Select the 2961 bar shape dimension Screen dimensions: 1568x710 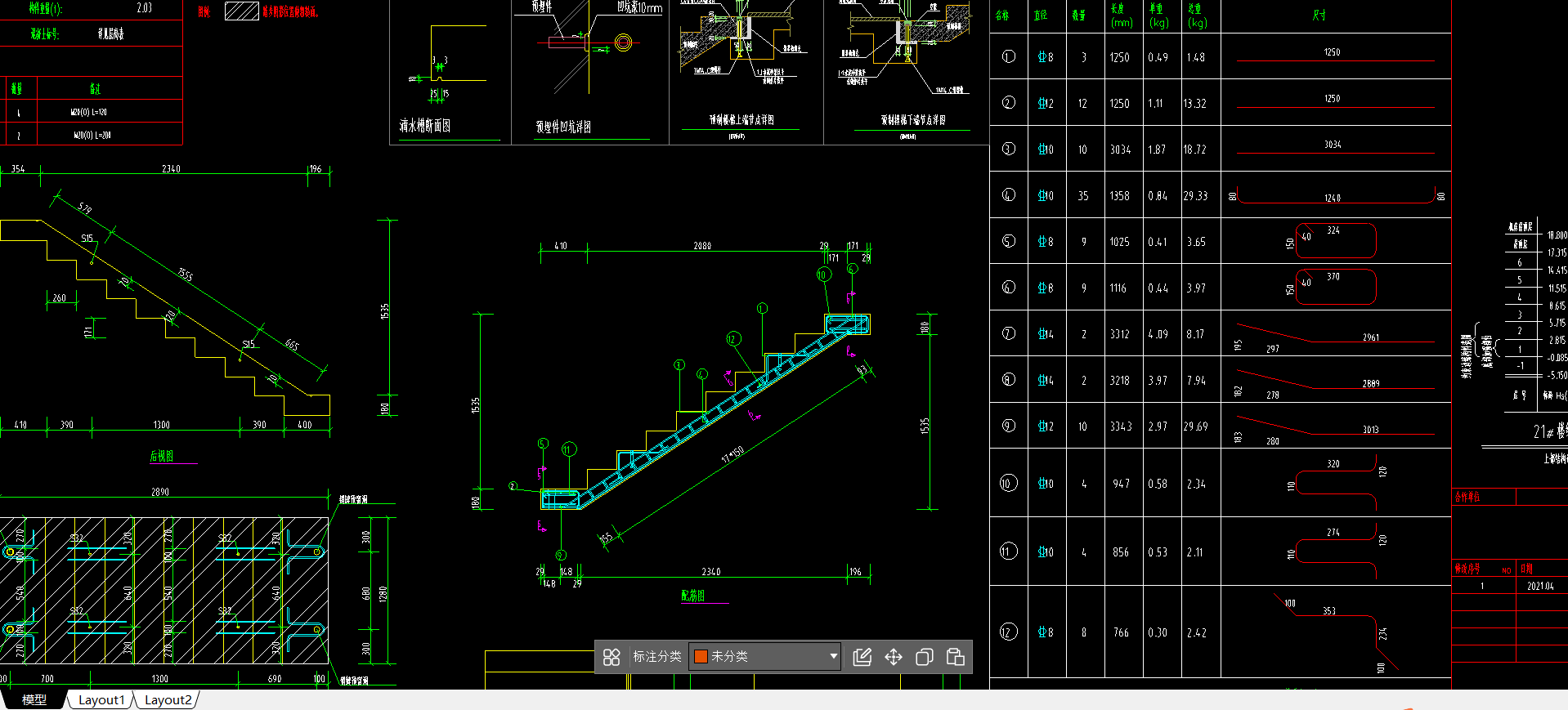tap(1371, 337)
